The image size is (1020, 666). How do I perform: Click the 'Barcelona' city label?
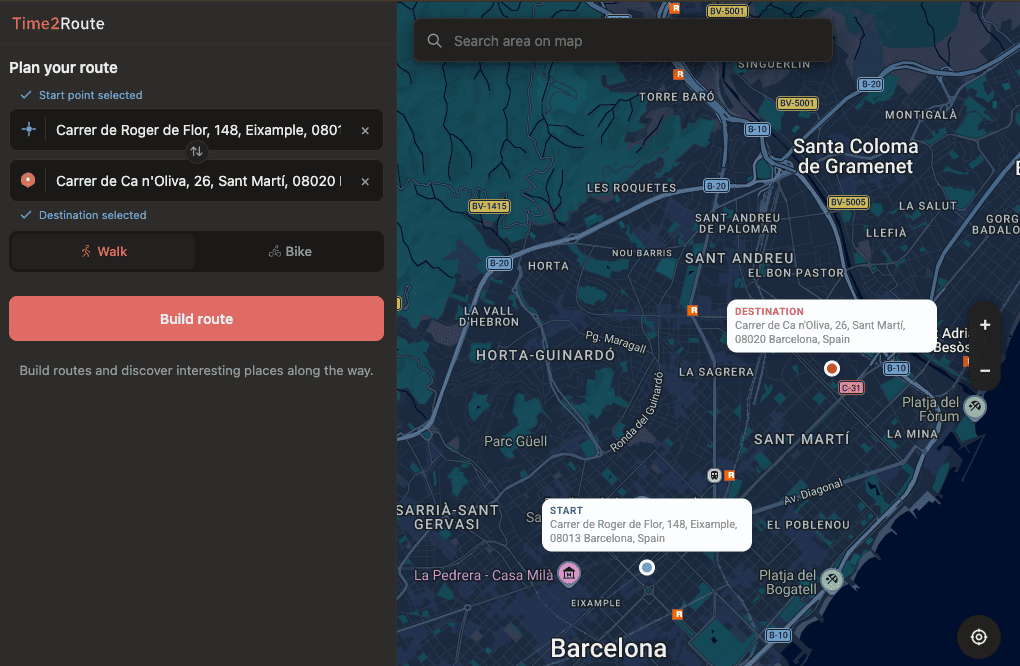click(608, 648)
